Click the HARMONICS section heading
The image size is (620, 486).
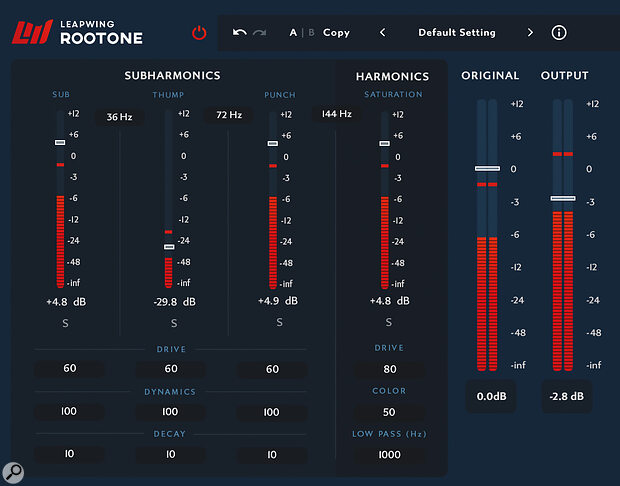392,76
